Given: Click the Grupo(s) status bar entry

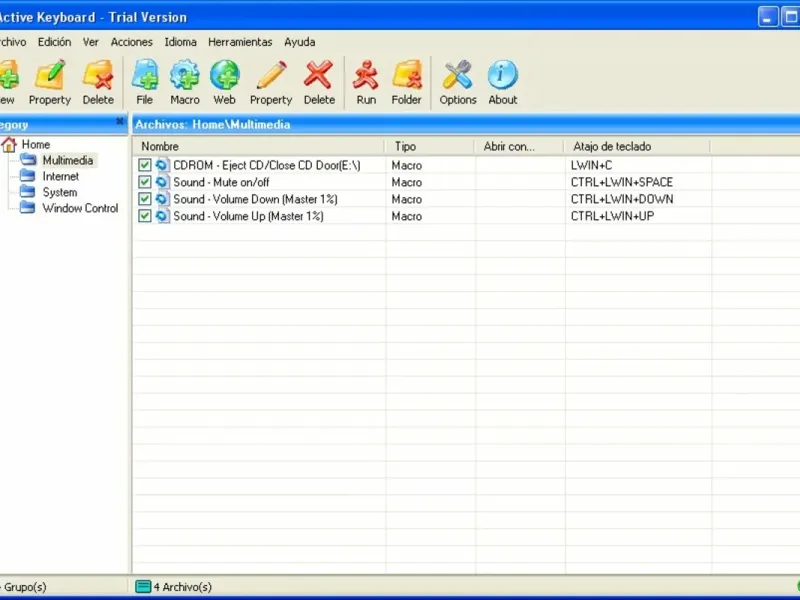Looking at the screenshot, I should (24, 587).
